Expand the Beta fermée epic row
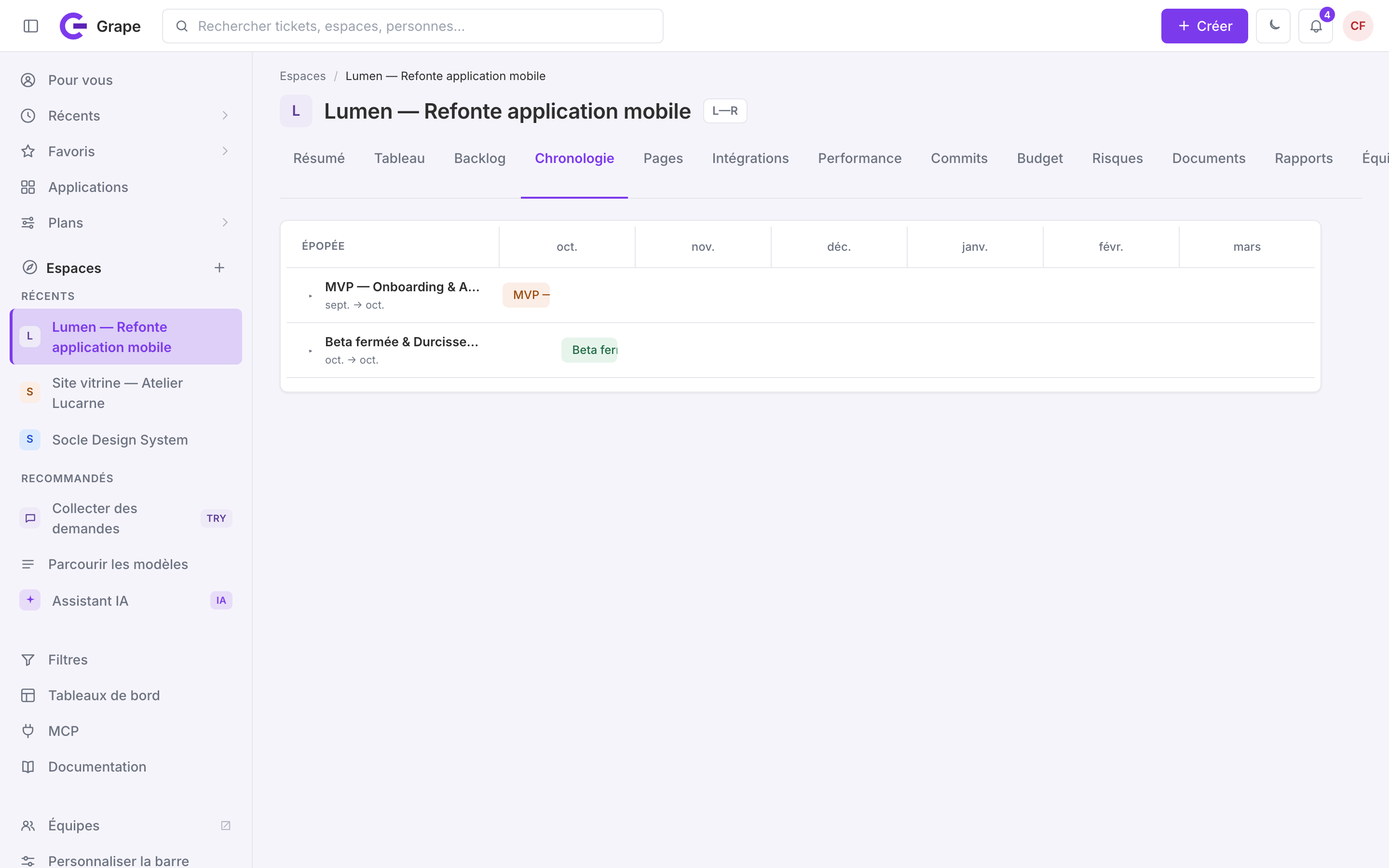 tap(311, 352)
